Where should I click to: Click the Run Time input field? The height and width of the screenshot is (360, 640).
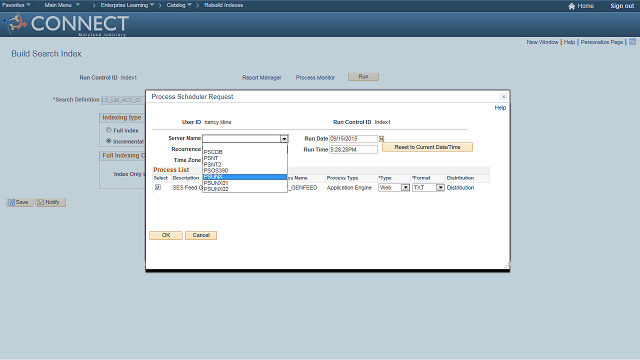pyautogui.click(x=353, y=149)
